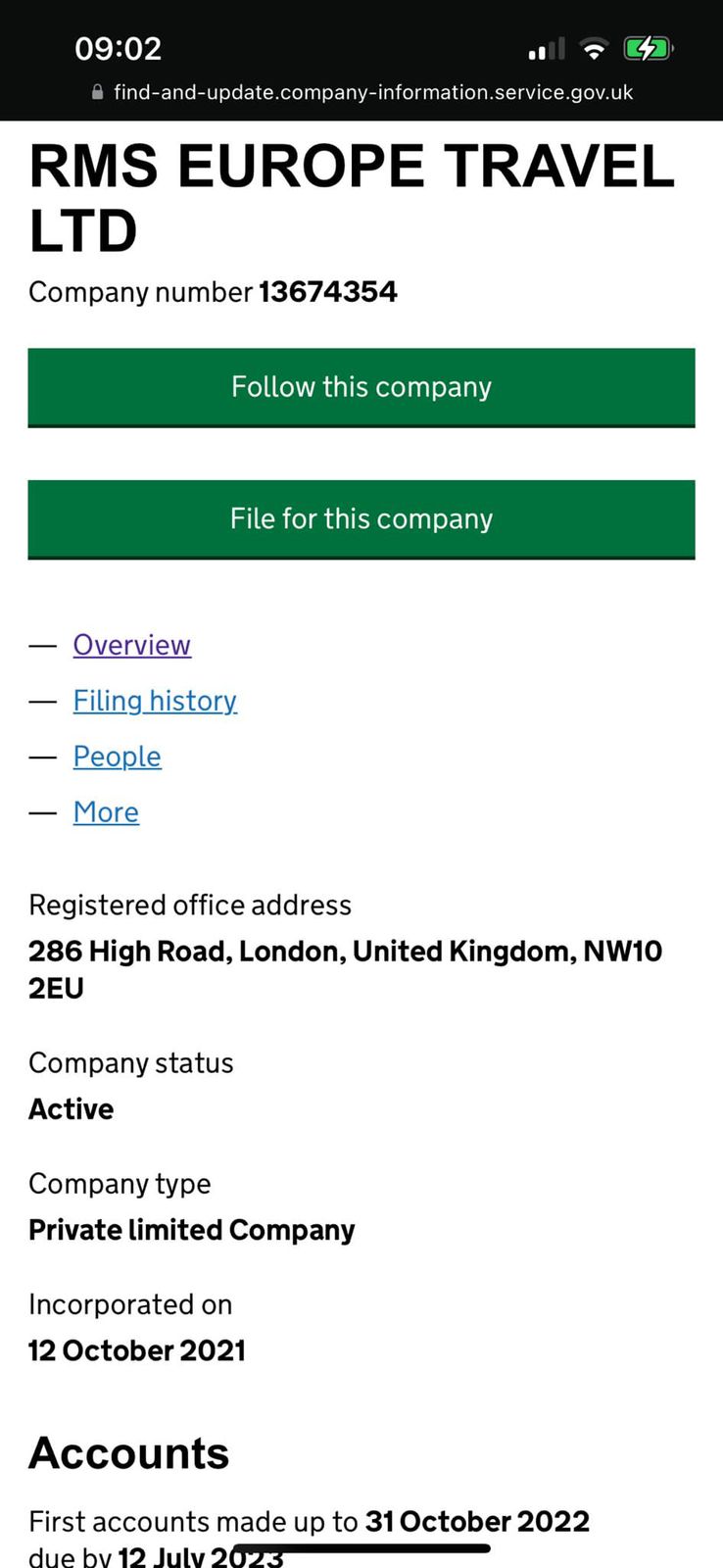Tap the battery charging icon

click(x=648, y=48)
